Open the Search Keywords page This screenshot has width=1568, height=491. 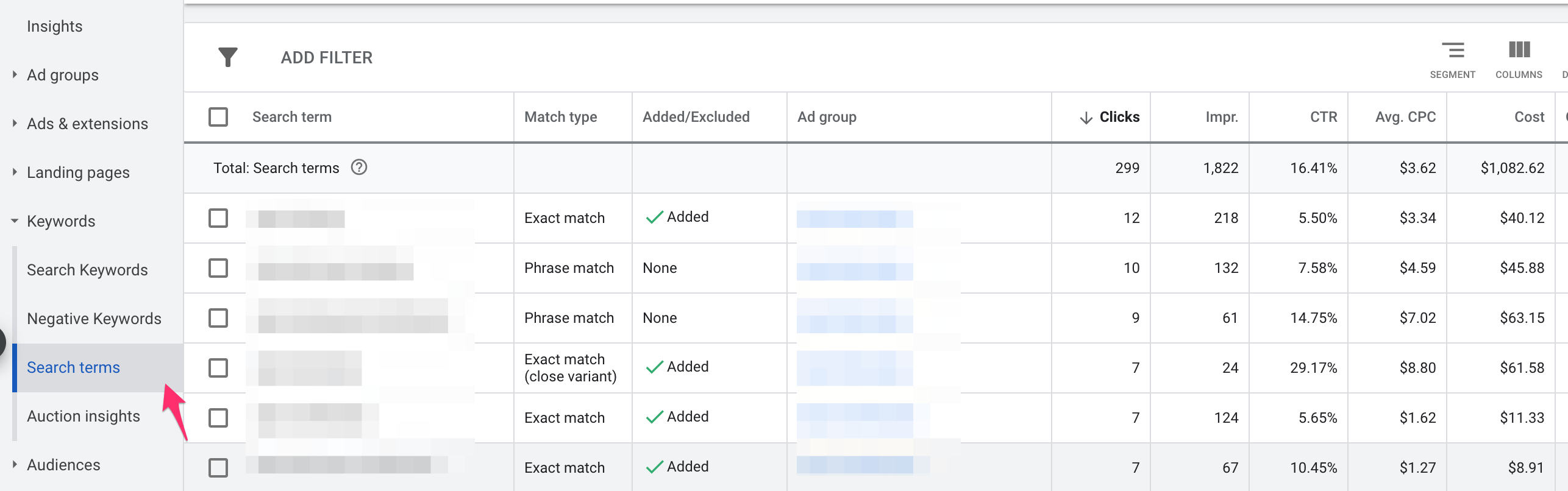click(x=87, y=270)
